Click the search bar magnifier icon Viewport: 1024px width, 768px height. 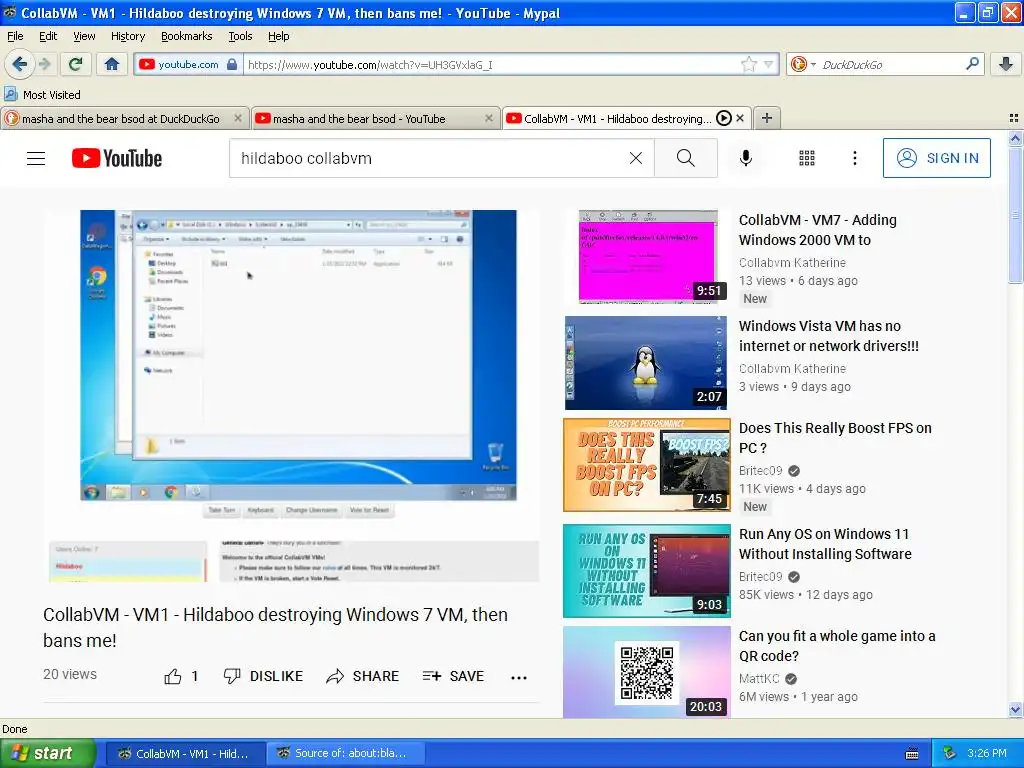[972, 64]
